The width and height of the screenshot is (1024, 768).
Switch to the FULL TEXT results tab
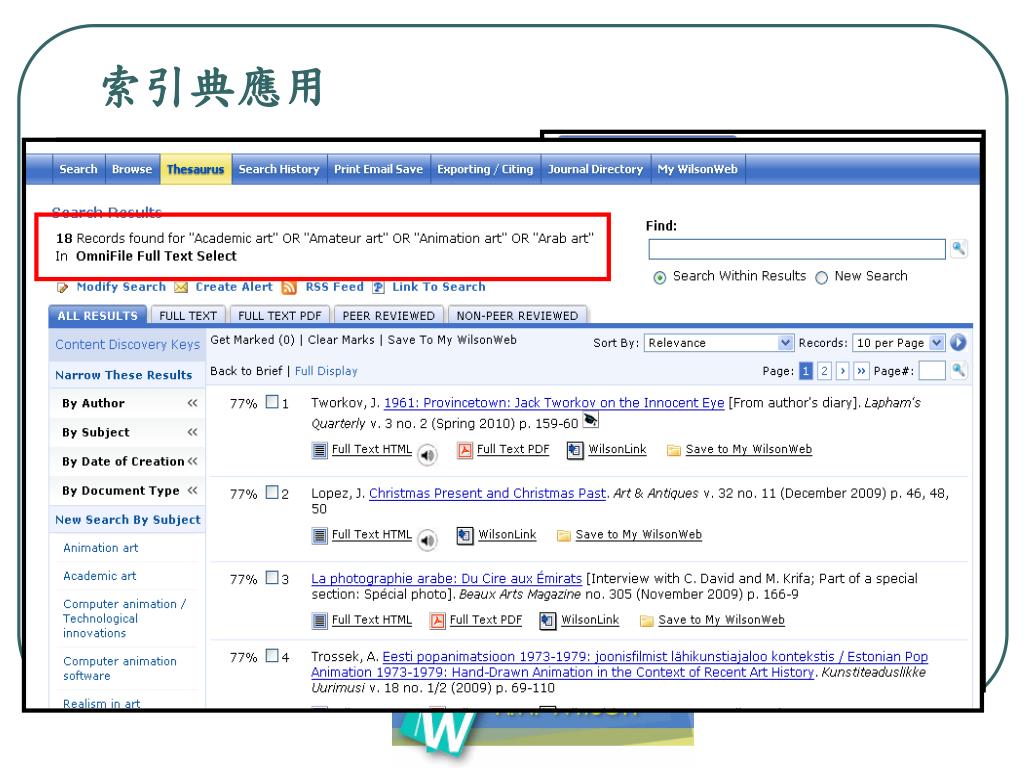(x=188, y=315)
